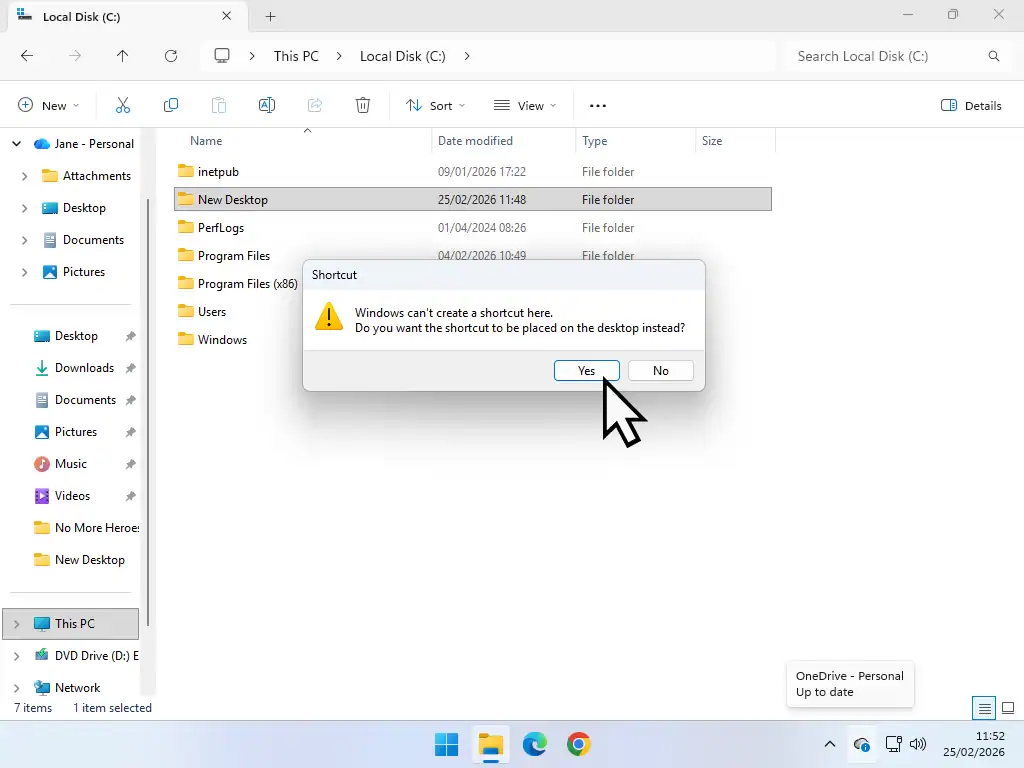Image resolution: width=1024 pixels, height=768 pixels.
Task: Open the Sort dropdown
Action: 434,105
